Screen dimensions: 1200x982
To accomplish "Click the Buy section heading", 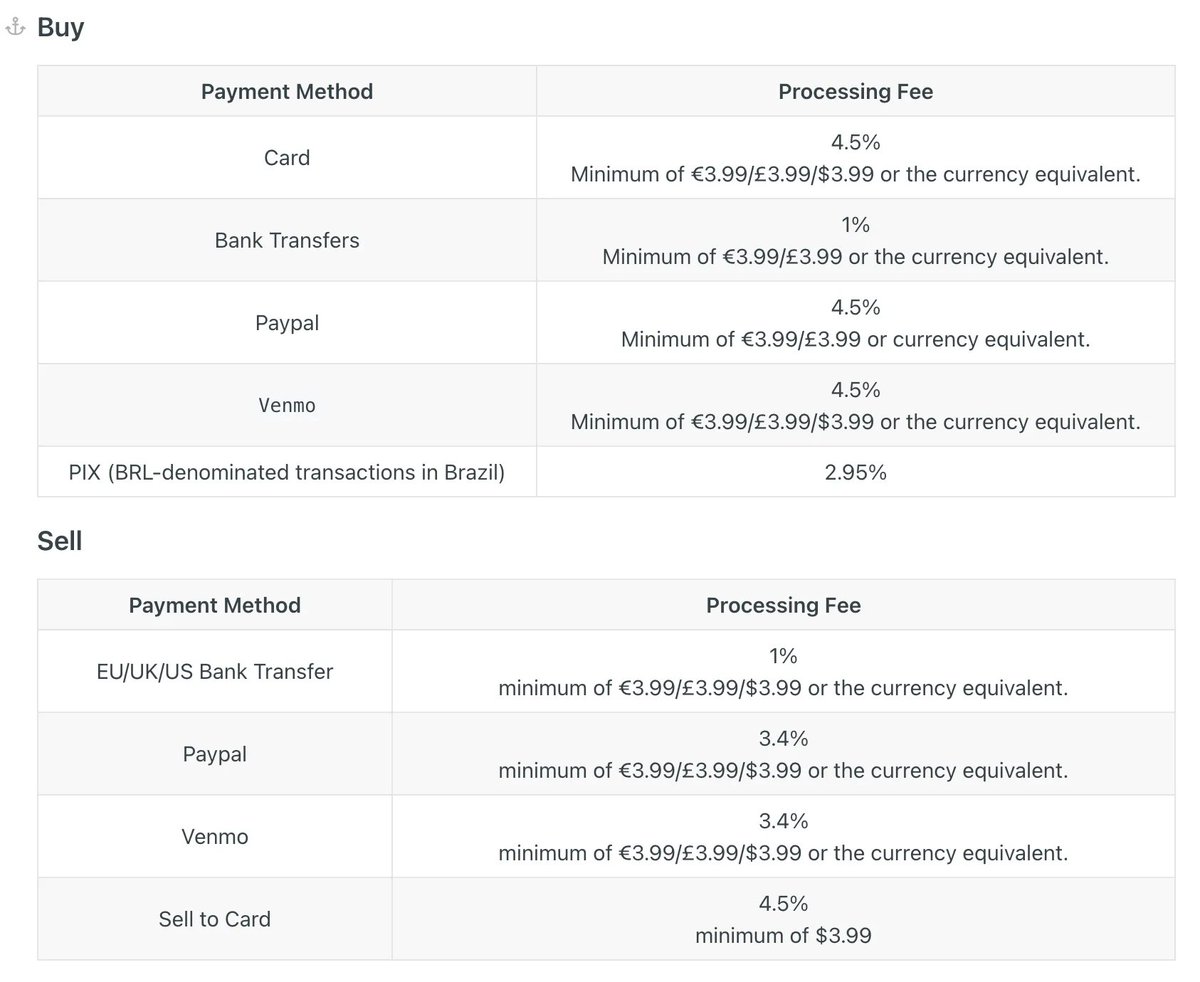I will coord(60,27).
